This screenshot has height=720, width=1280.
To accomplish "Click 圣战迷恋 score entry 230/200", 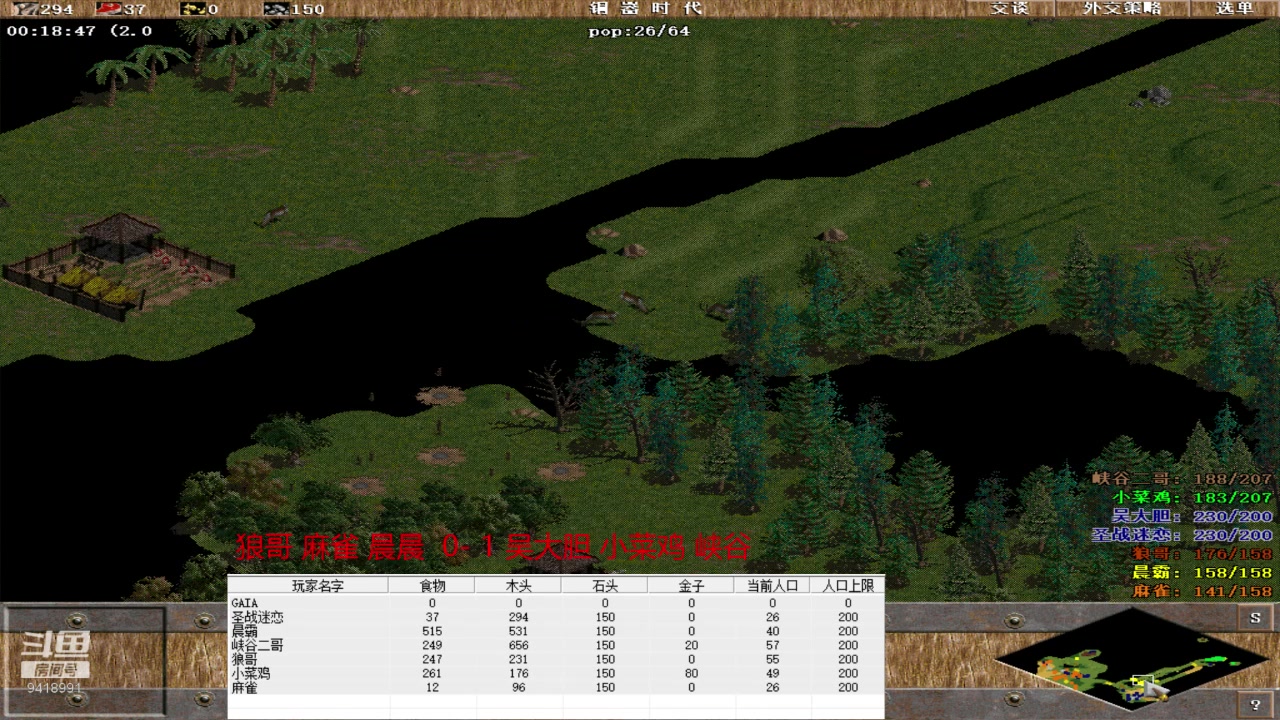I will (x=1182, y=535).
